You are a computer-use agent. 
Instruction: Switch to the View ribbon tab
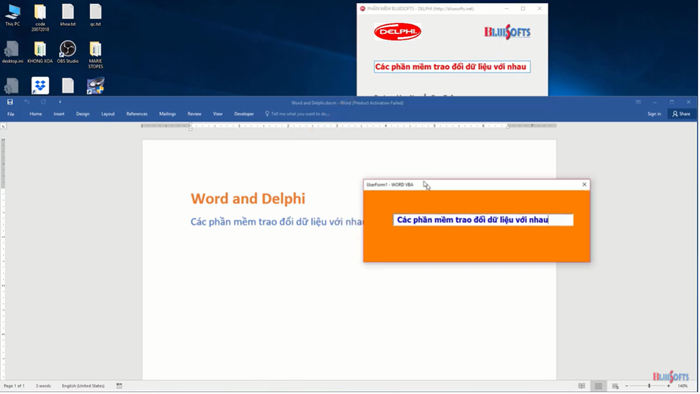point(217,114)
